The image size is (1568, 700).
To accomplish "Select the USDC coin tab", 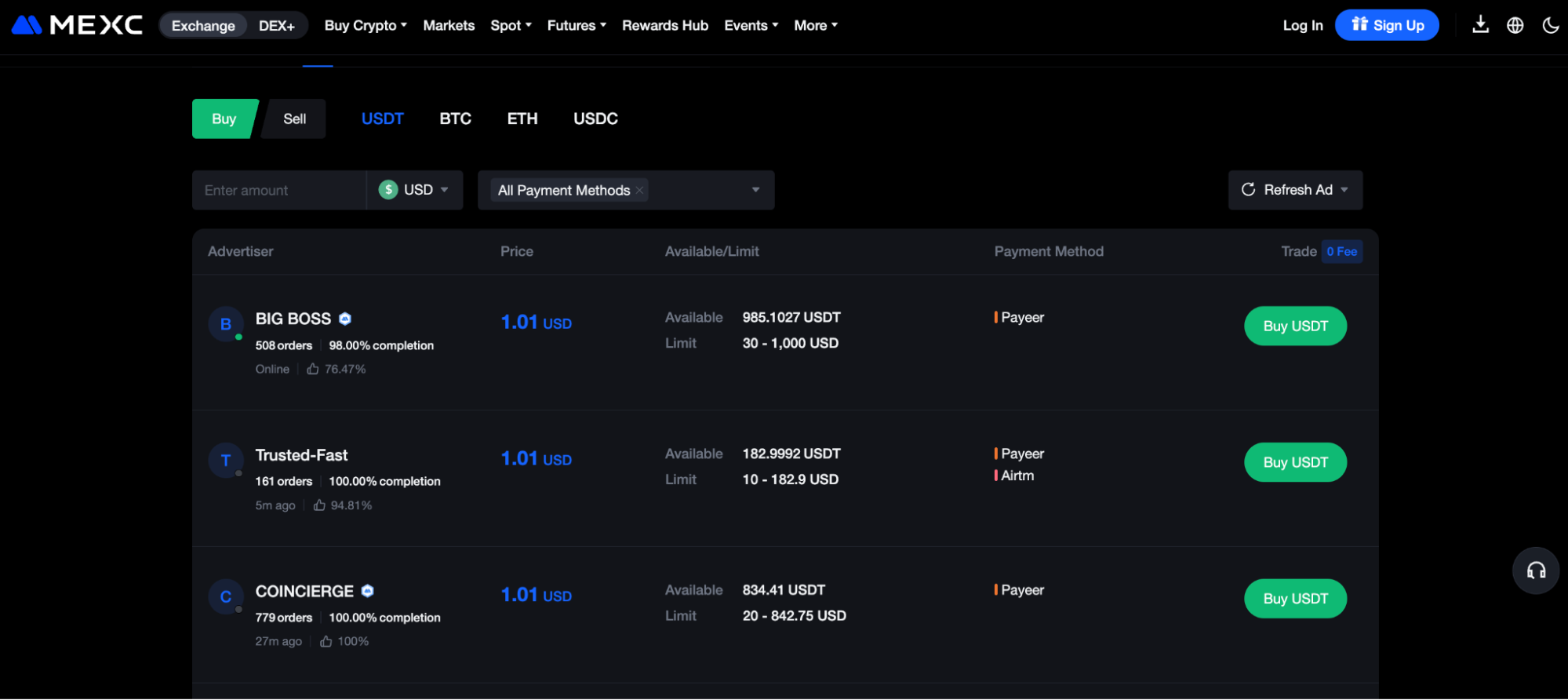I will point(595,118).
